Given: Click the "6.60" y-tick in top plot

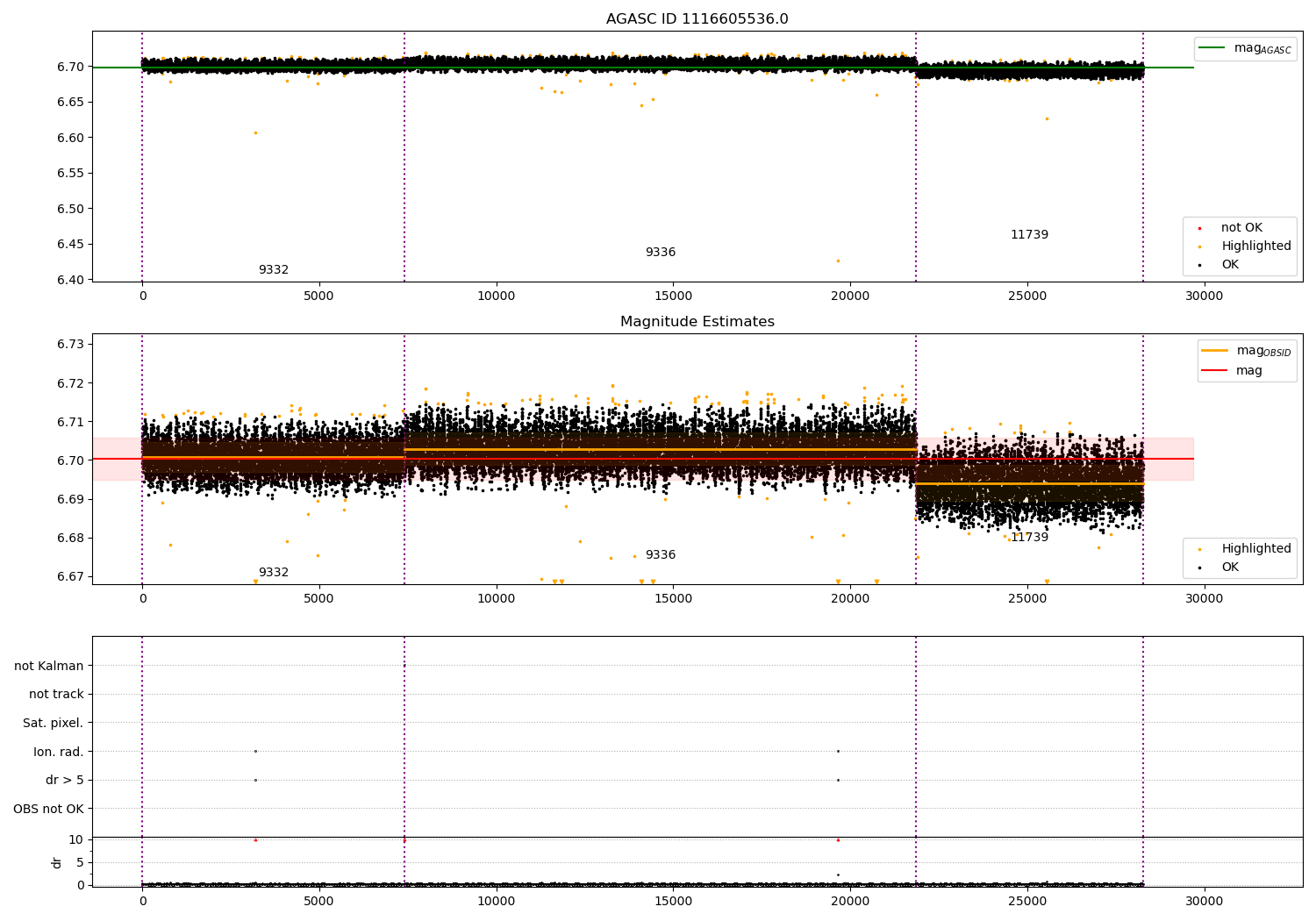Looking at the screenshot, I should pyautogui.click(x=71, y=139).
